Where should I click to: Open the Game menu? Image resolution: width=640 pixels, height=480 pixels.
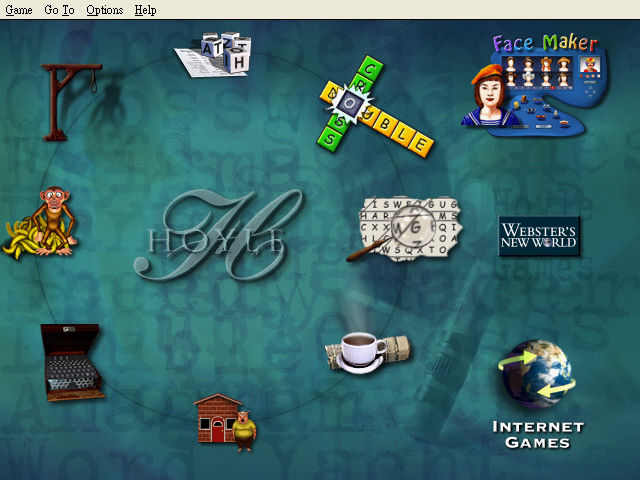(19, 10)
